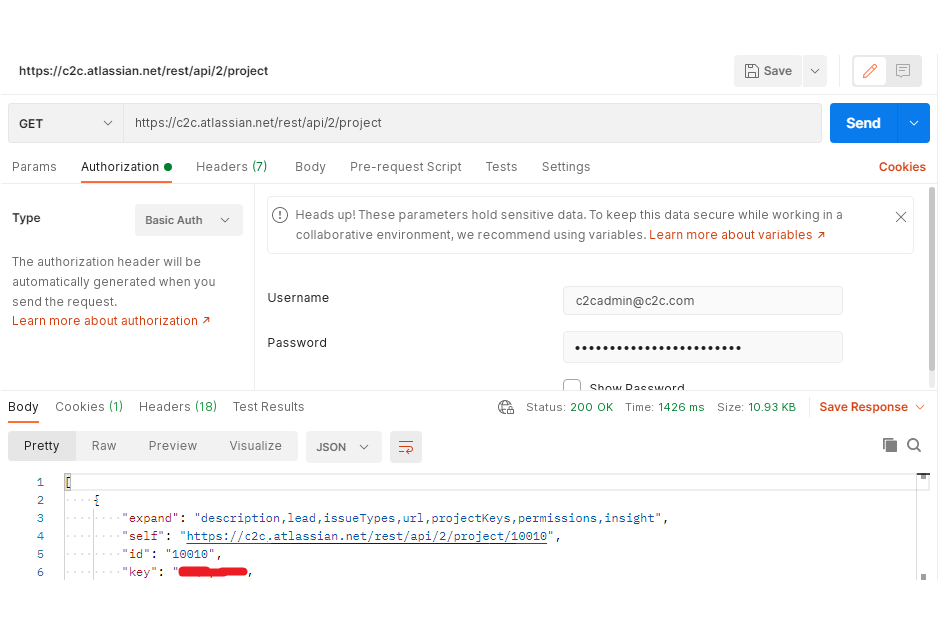This screenshot has width=942, height=619.
Task: Open response search with the magnifier icon
Action: [x=915, y=445]
